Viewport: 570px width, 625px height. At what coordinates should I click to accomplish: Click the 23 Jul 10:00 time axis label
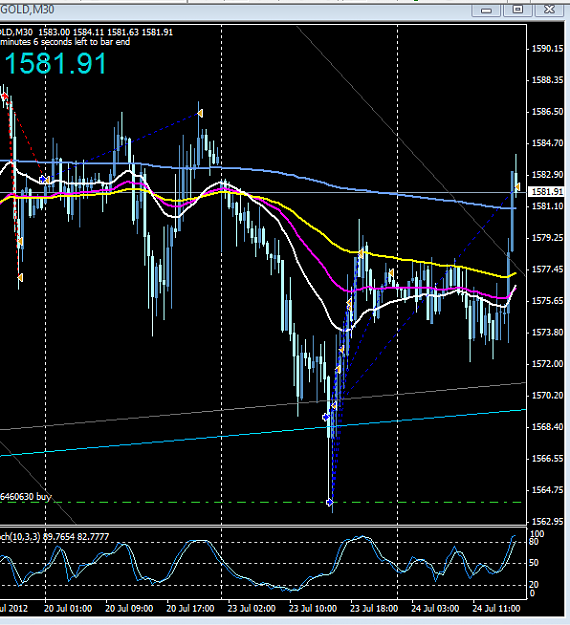(313, 609)
